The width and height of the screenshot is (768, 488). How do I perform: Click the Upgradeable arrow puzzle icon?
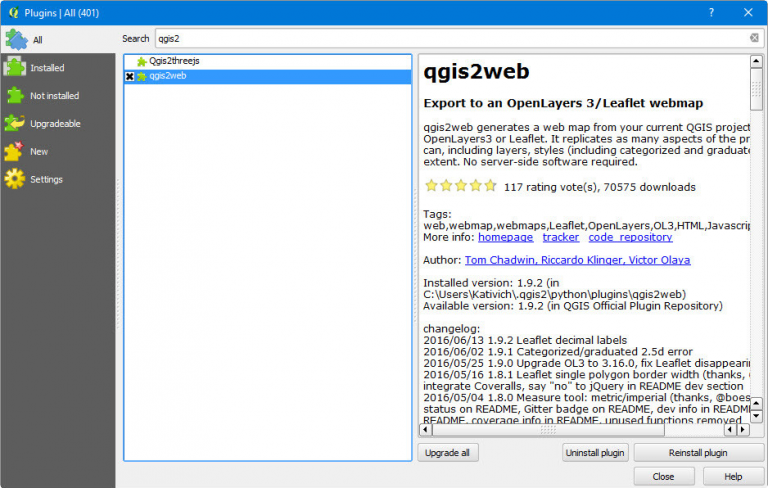coord(14,123)
